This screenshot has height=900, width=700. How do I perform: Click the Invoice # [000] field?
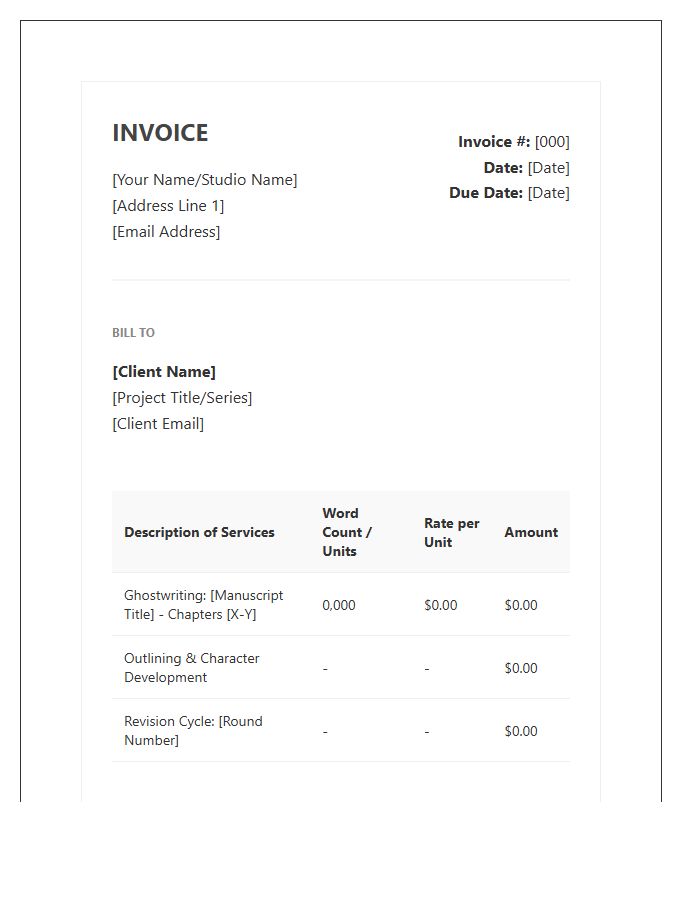[514, 142]
